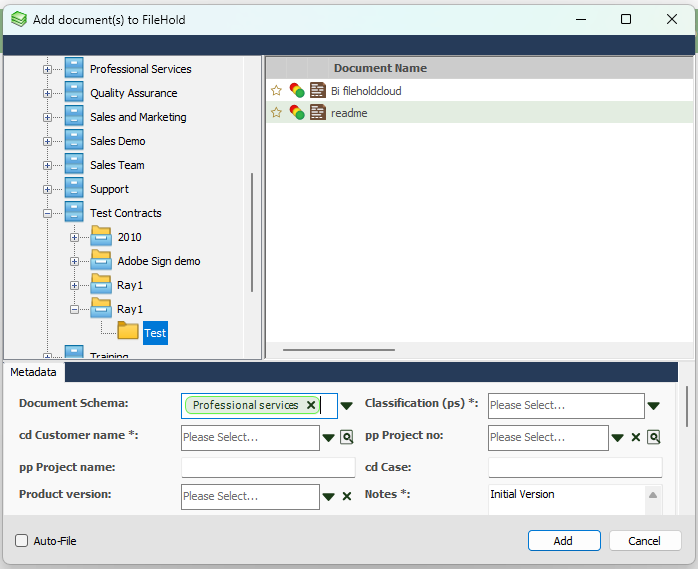Enable the Auto-File checkbox
This screenshot has width=698, height=569.
22,541
